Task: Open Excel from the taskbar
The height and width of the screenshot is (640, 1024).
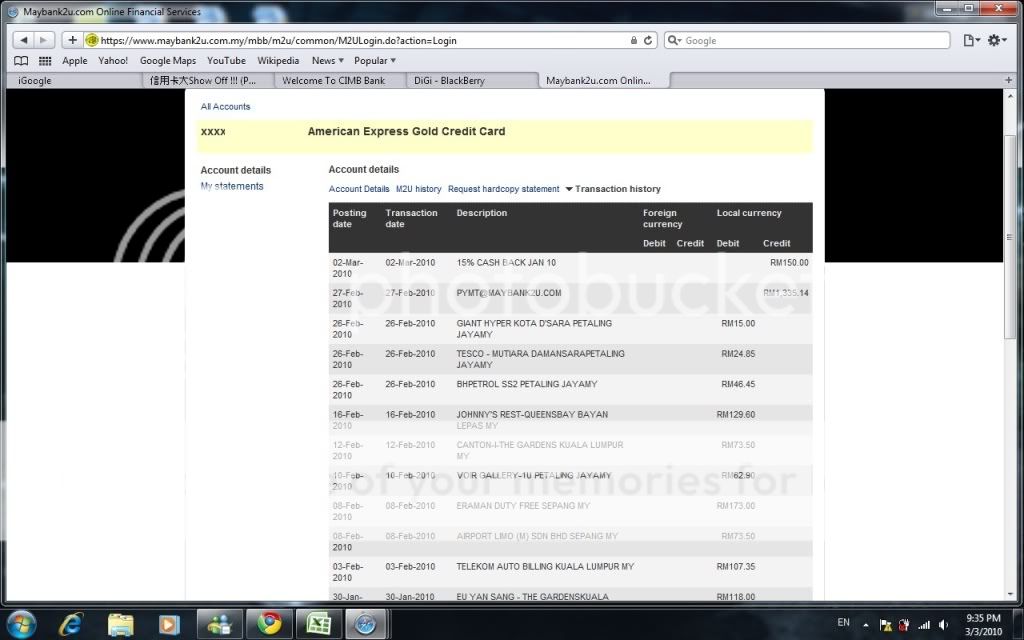Action: click(x=318, y=624)
